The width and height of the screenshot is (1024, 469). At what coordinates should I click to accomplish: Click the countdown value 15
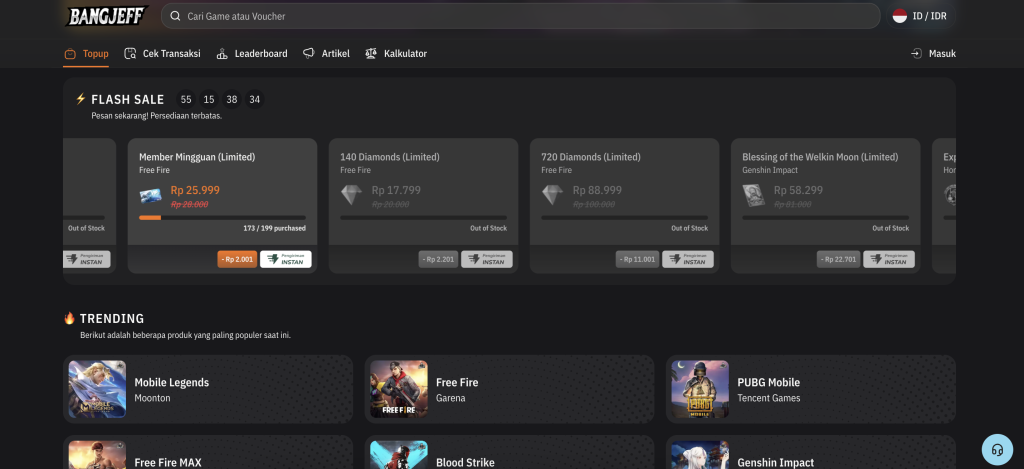pyautogui.click(x=209, y=99)
